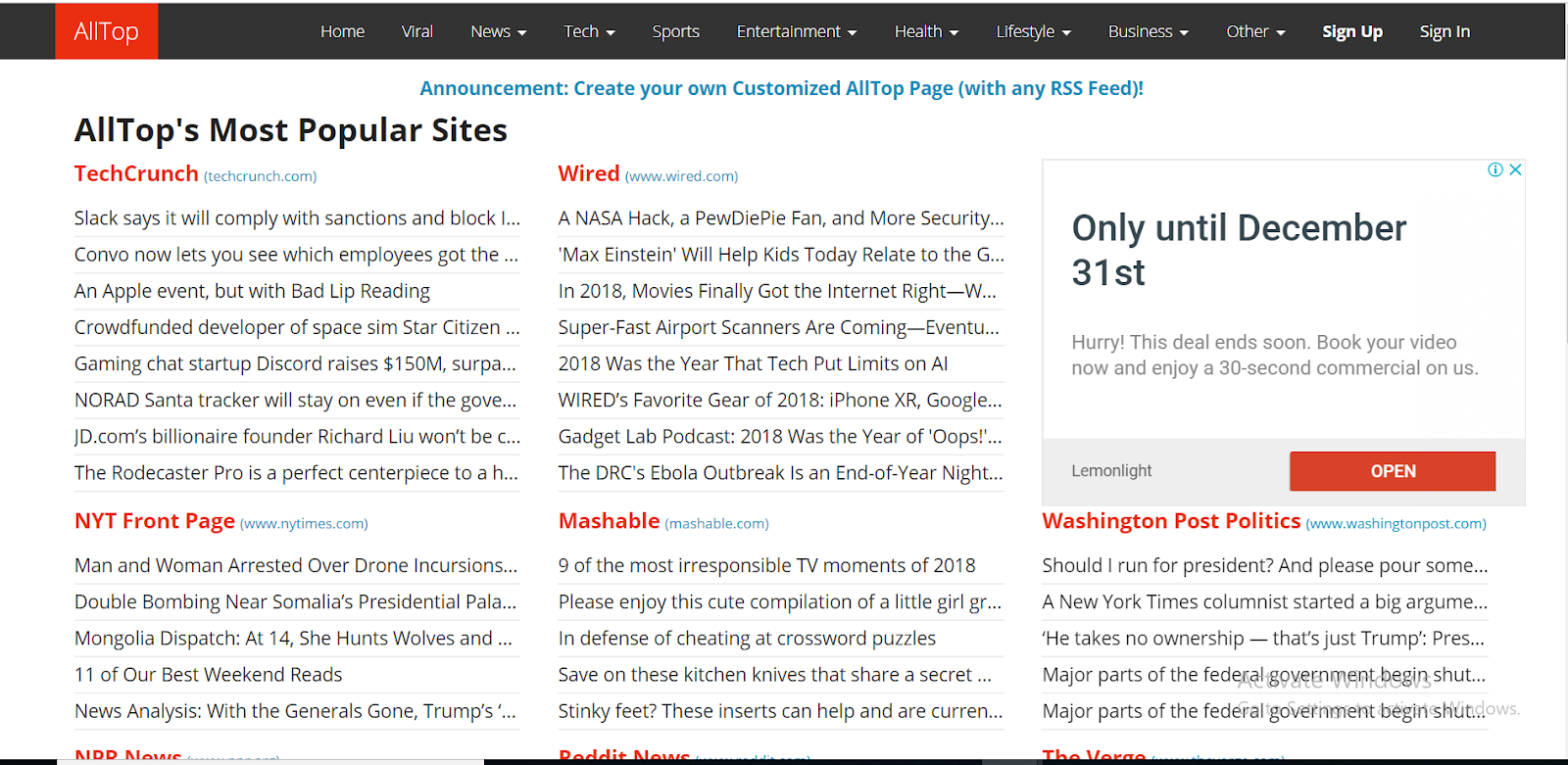Image resolution: width=1568 pixels, height=765 pixels.
Task: Go to the Viral page
Action: (416, 31)
